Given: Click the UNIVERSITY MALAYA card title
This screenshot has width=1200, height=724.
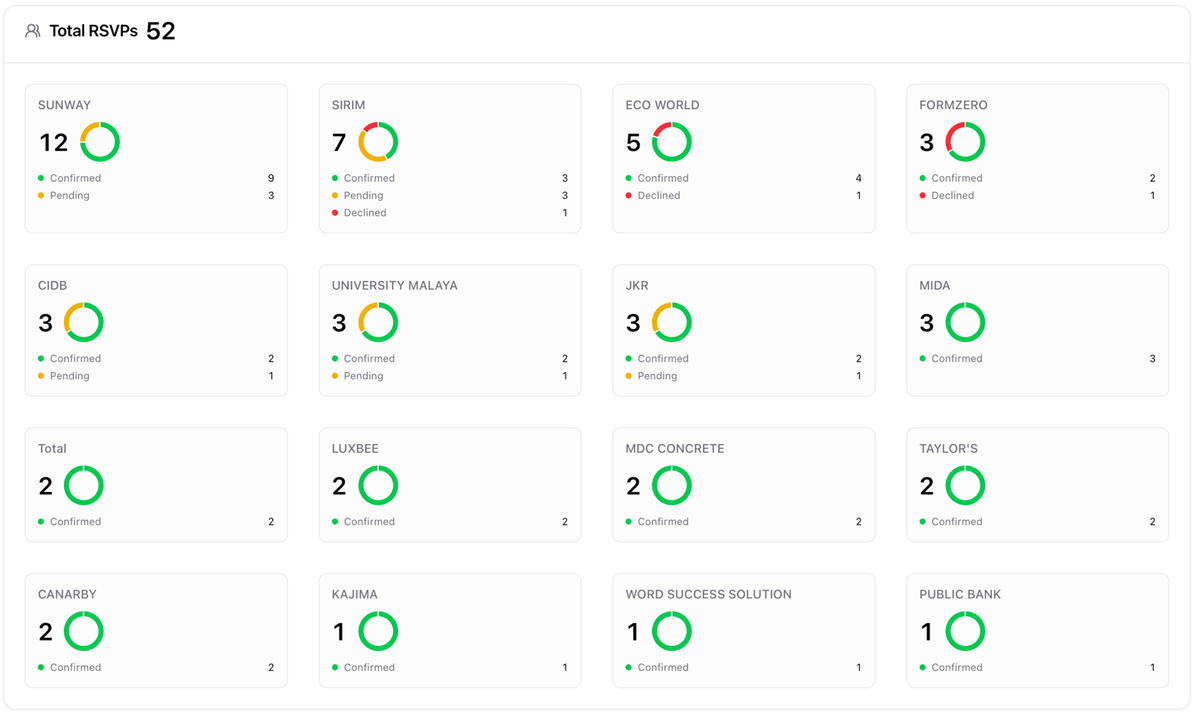Looking at the screenshot, I should pos(395,285).
